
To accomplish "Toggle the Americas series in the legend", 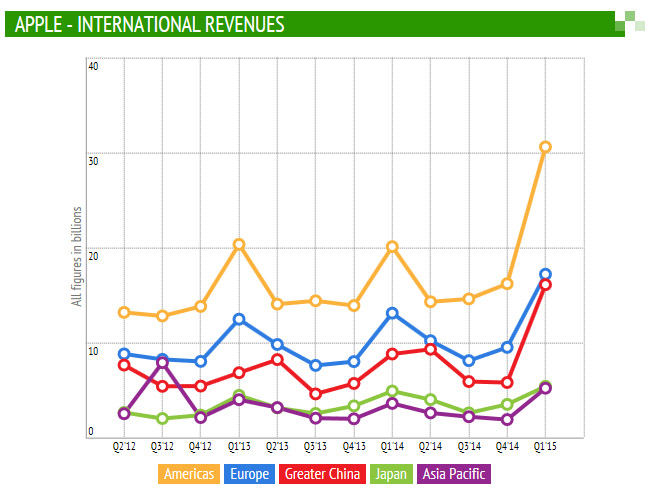I will [x=190, y=474].
